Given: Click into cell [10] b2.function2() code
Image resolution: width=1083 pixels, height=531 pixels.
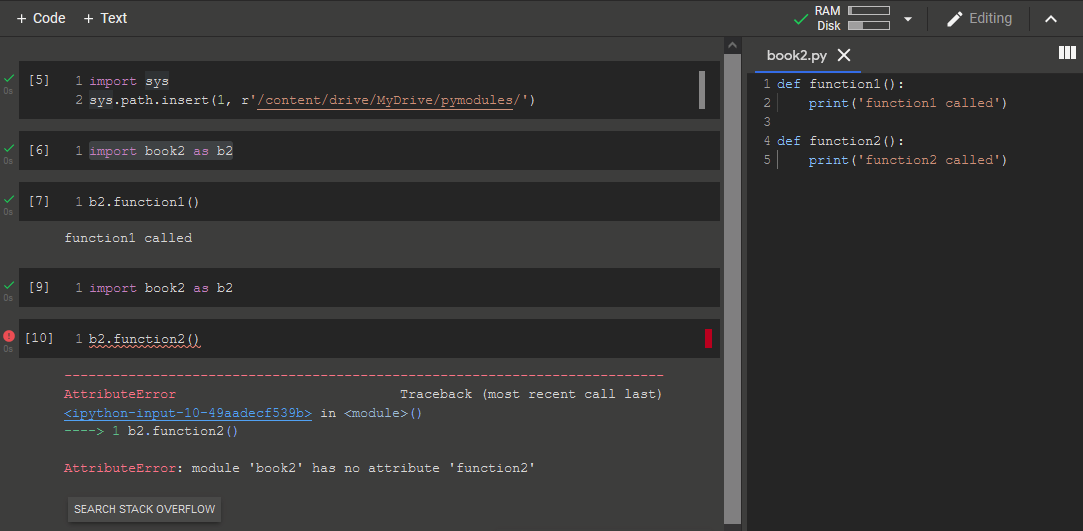Looking at the screenshot, I should (144, 339).
